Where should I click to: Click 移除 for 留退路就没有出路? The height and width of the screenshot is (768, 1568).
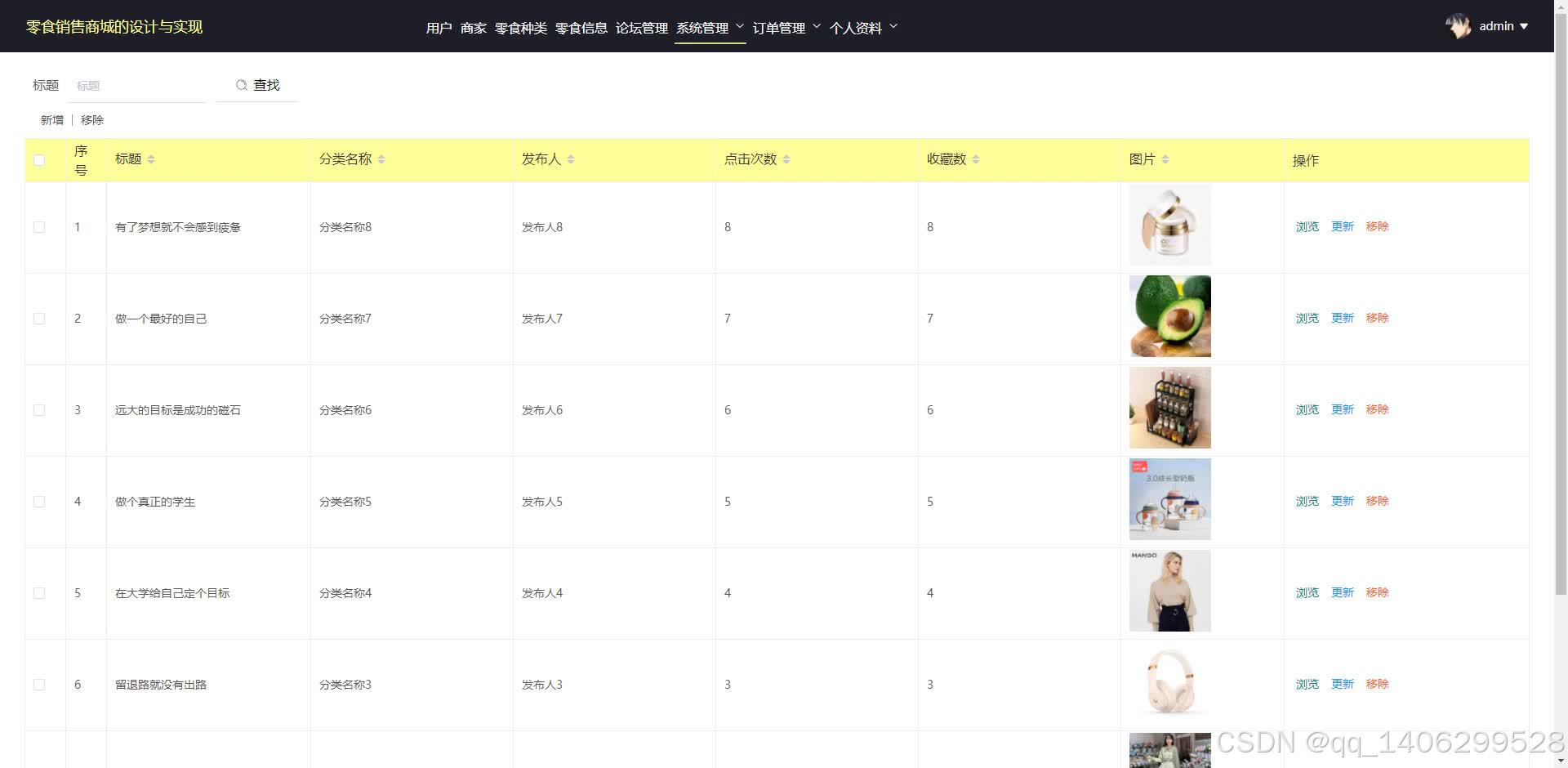pos(1378,684)
